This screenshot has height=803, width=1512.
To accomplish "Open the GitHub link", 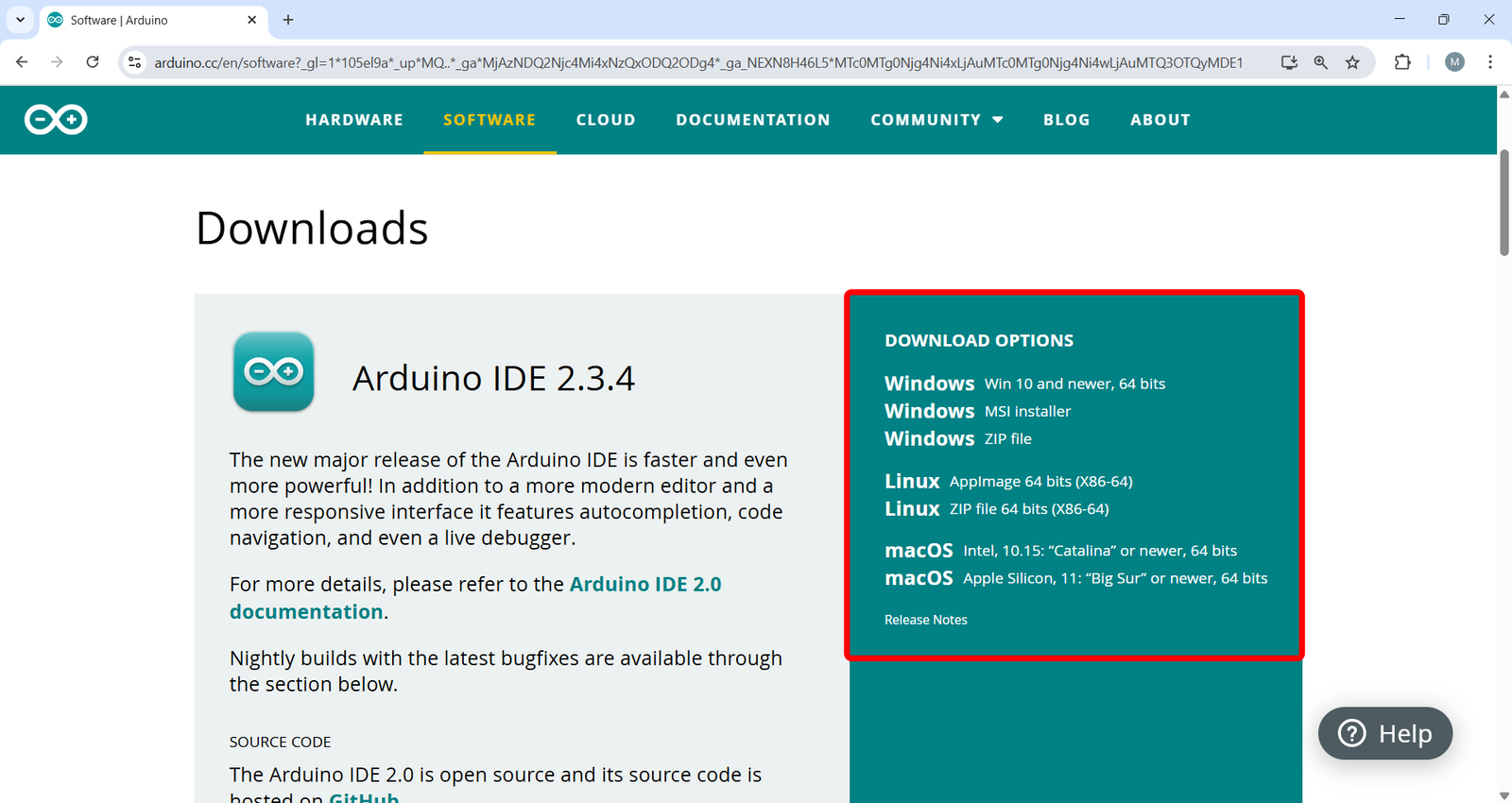I will coord(364,798).
